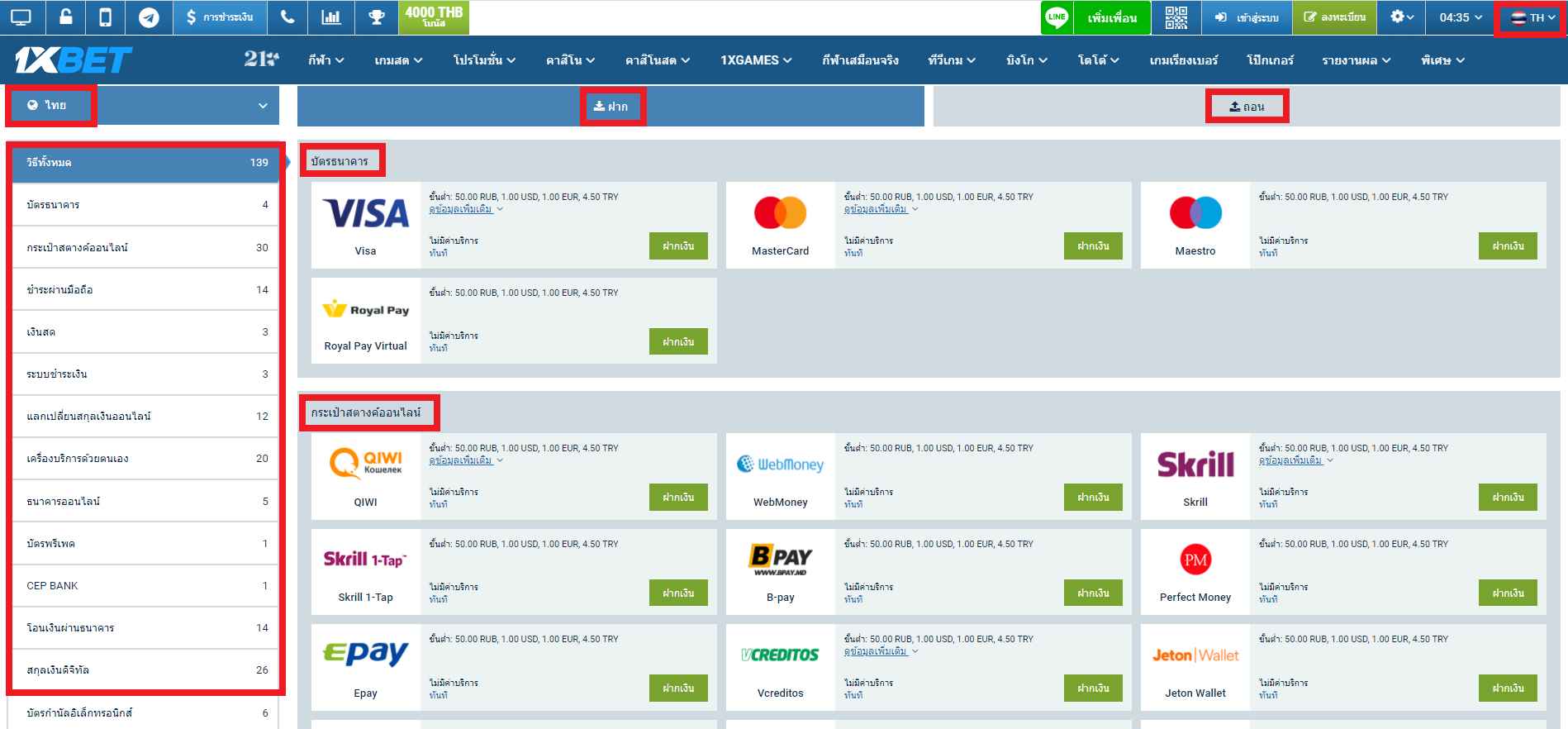Open the ทีวีเกม TV games menu
1568x729 pixels.
[952, 60]
